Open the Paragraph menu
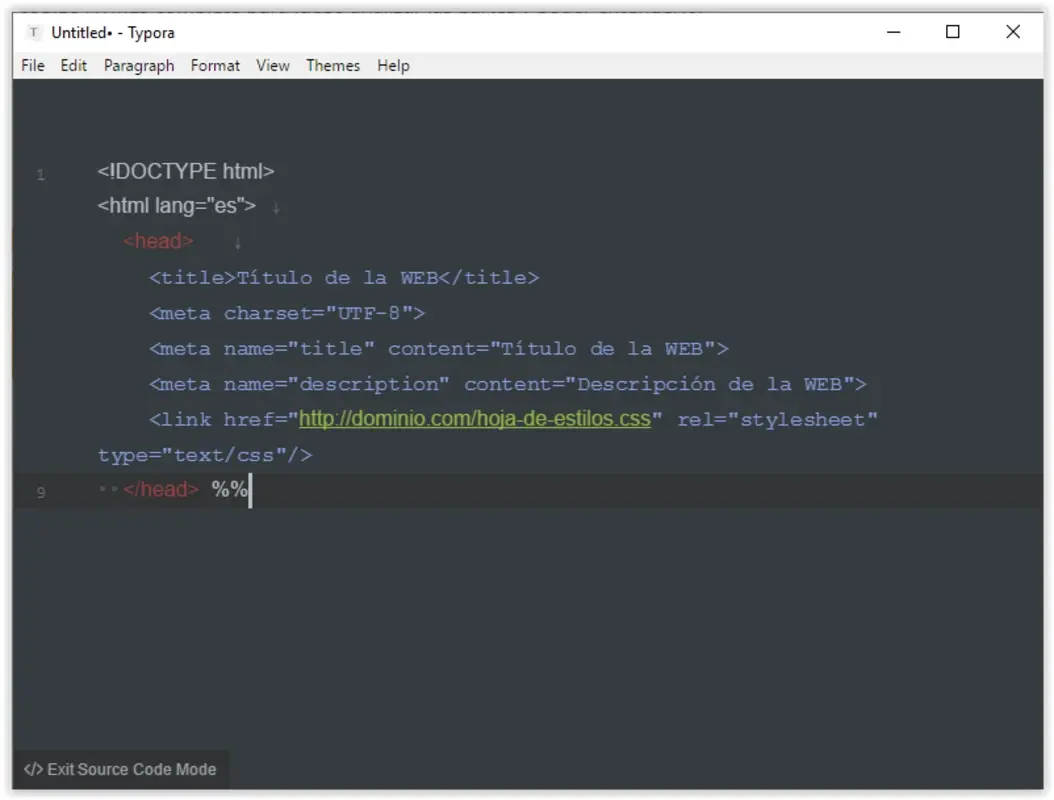Screen dimensions: 1054x800 (x=139, y=65)
